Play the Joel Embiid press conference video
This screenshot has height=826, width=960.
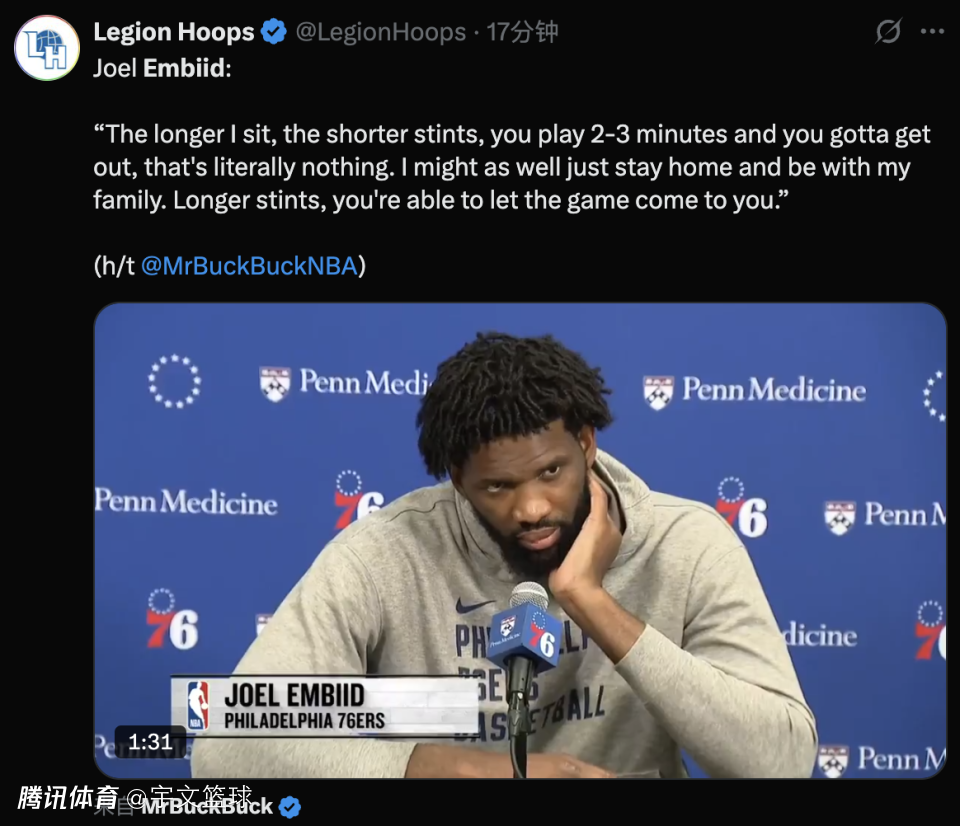coord(520,540)
